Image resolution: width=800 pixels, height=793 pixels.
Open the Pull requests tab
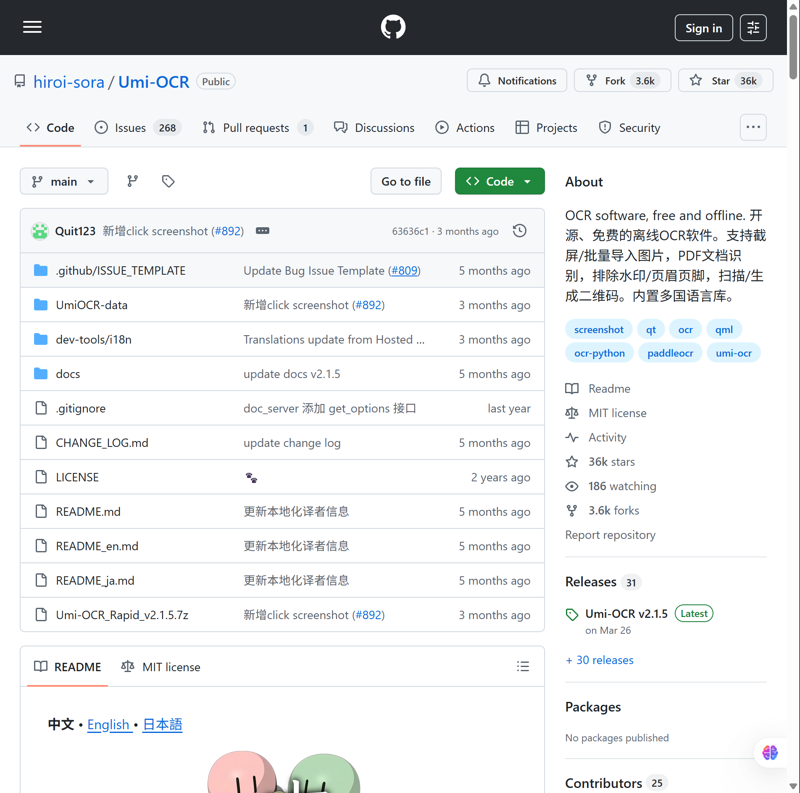click(x=258, y=128)
